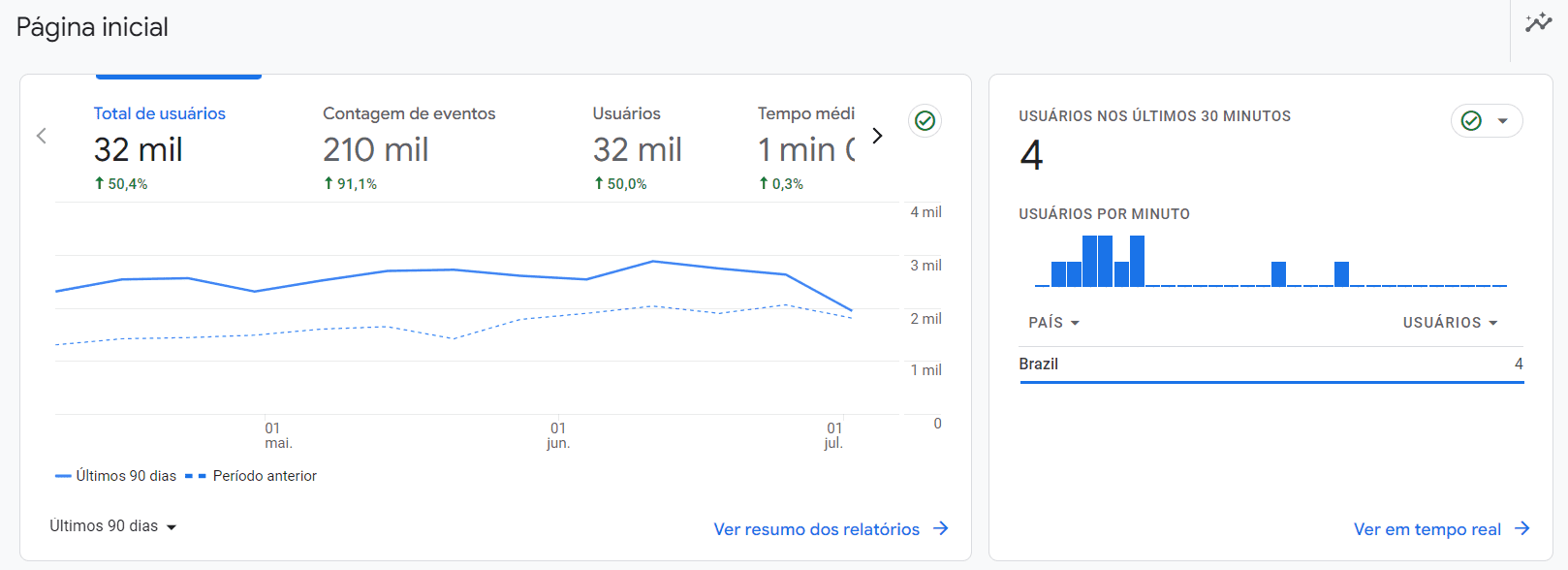The height and width of the screenshot is (570, 1568).
Task: Click the Últimos 90 dias legend entry
Action: pyautogui.click(x=116, y=476)
